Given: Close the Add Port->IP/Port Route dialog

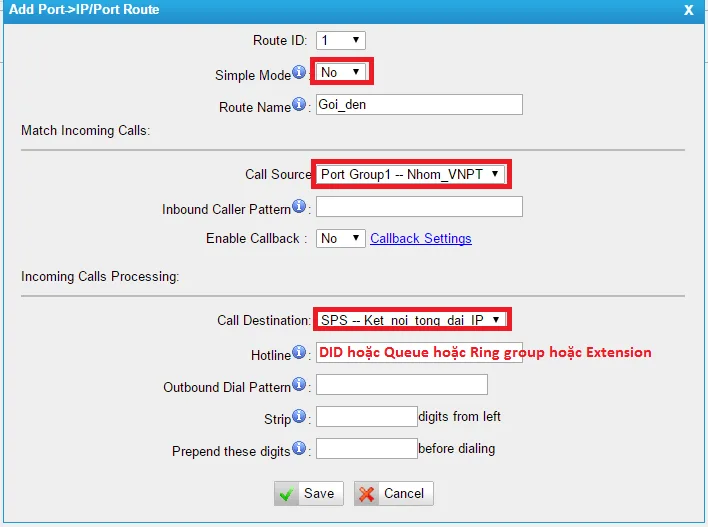Looking at the screenshot, I should 688,10.
